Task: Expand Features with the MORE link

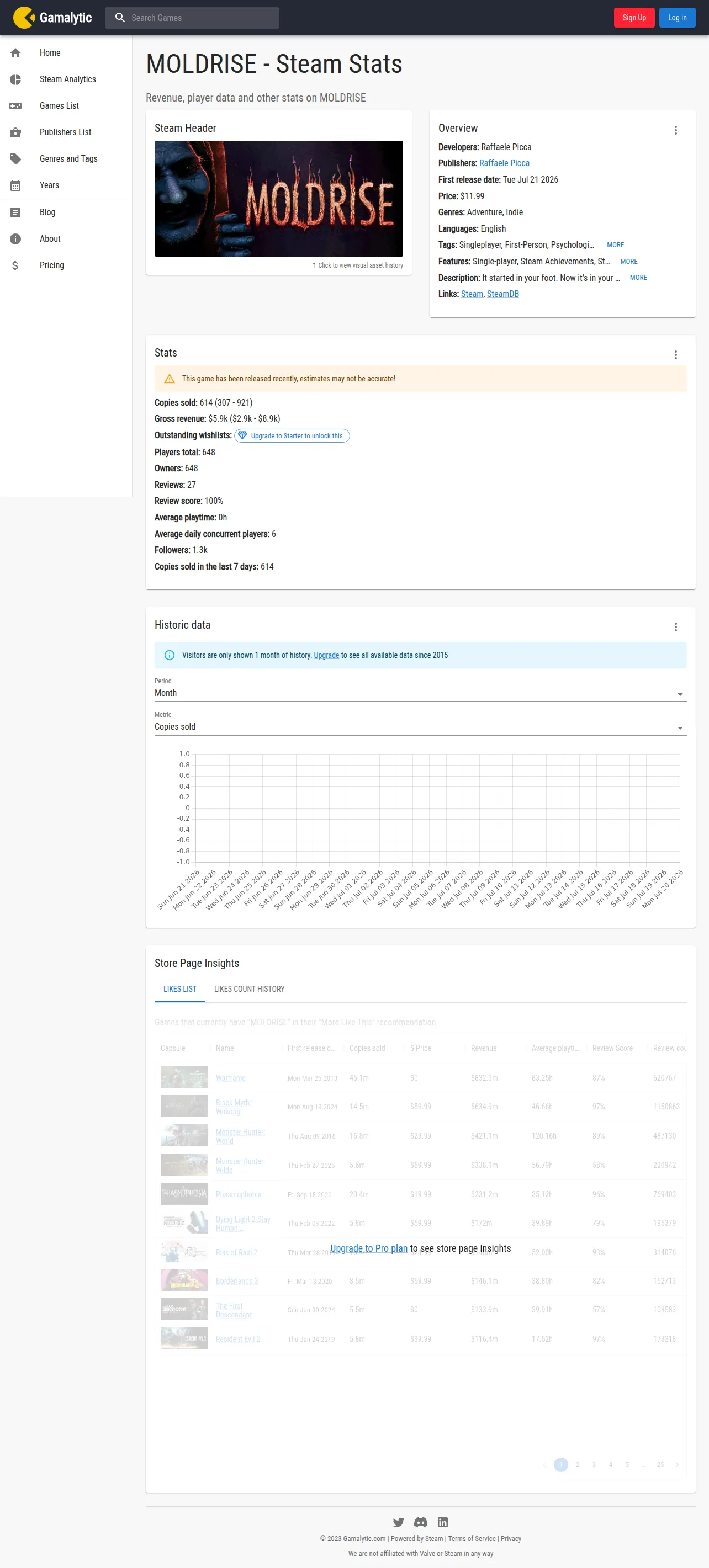Action: click(x=628, y=262)
